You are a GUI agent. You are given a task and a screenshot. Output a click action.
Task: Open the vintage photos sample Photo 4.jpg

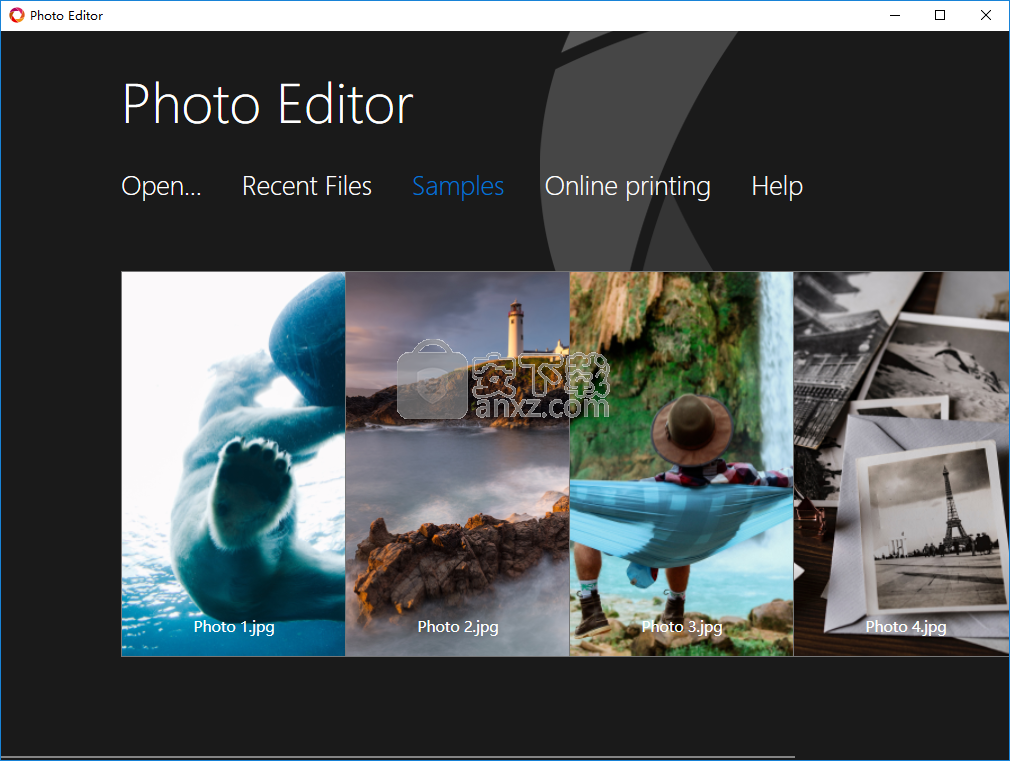(x=902, y=464)
